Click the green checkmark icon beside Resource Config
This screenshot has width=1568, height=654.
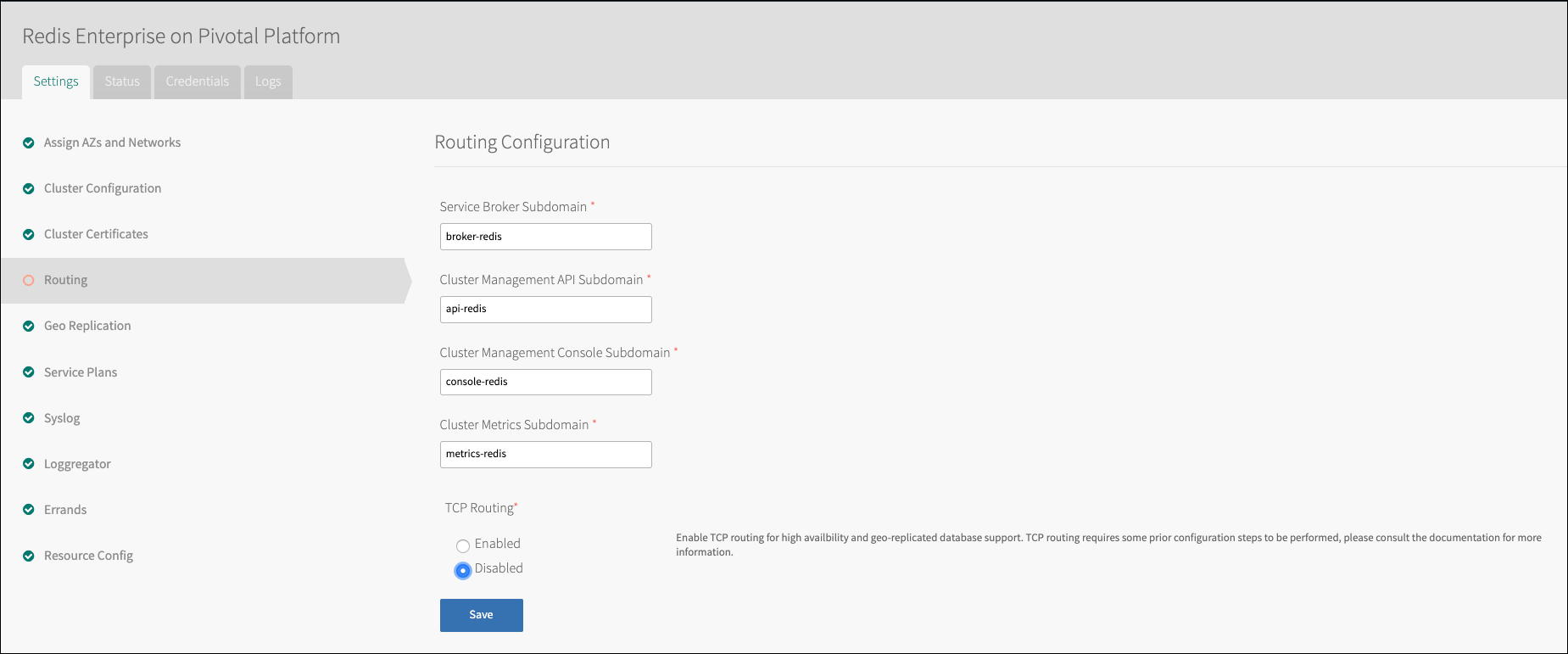[x=29, y=556]
